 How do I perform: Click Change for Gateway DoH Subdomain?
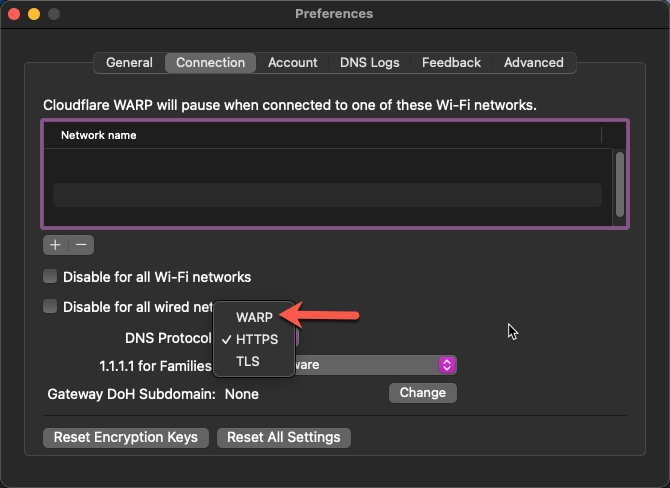tap(423, 393)
